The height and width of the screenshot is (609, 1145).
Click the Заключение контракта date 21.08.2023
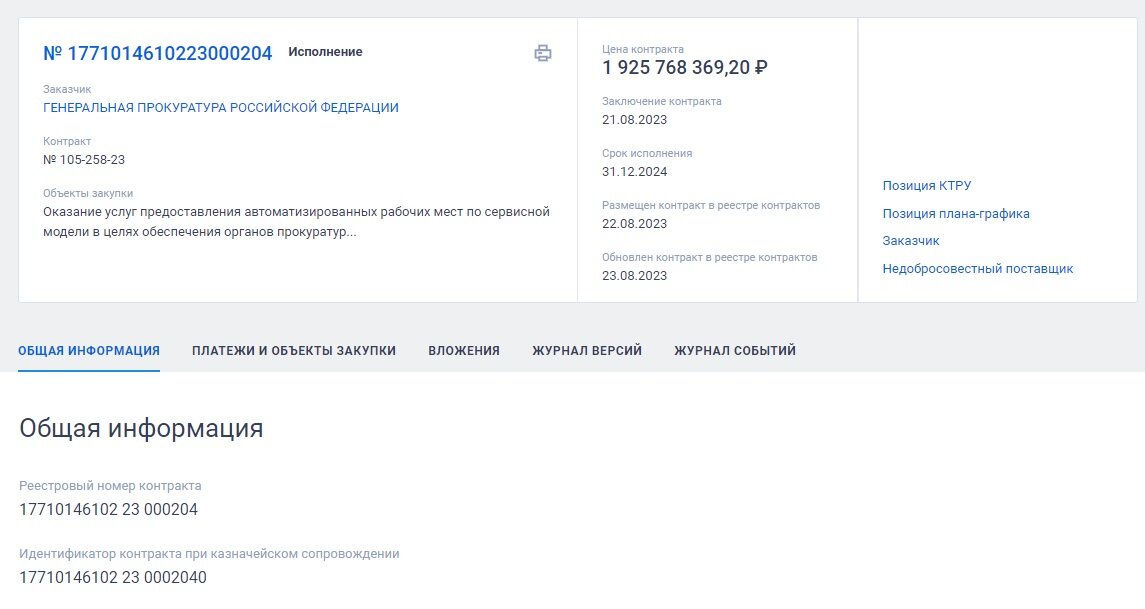coord(635,120)
